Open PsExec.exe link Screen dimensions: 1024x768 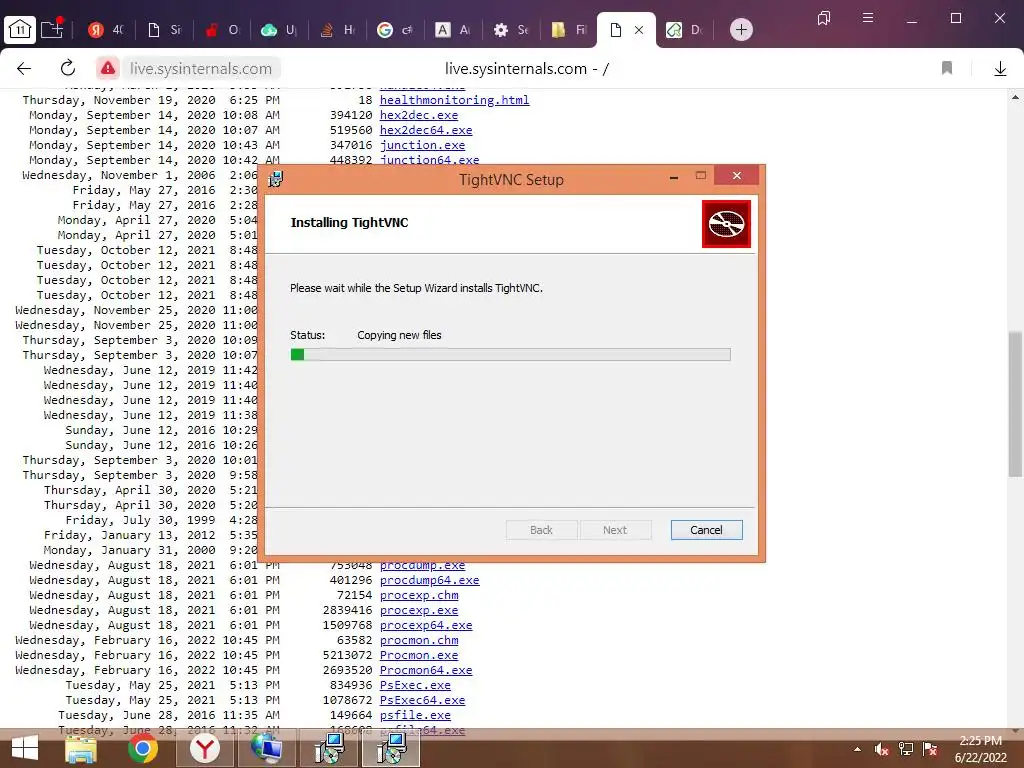pyautogui.click(x=415, y=685)
